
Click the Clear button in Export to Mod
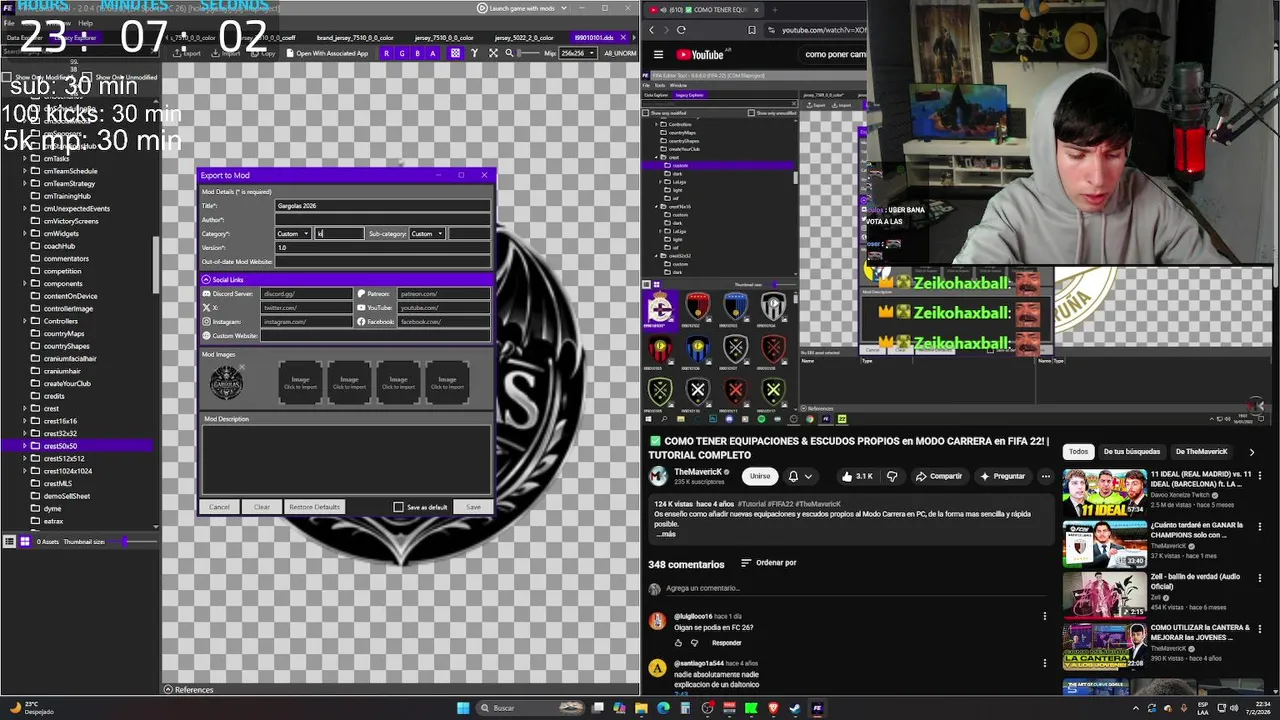point(261,507)
